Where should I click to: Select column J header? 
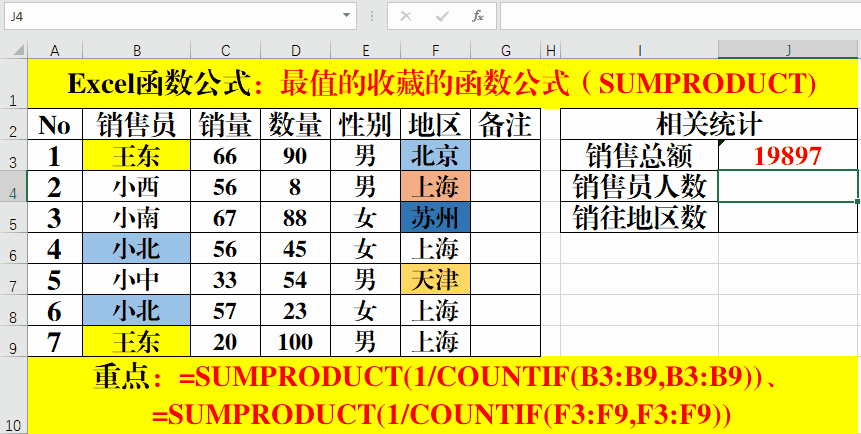click(789, 51)
